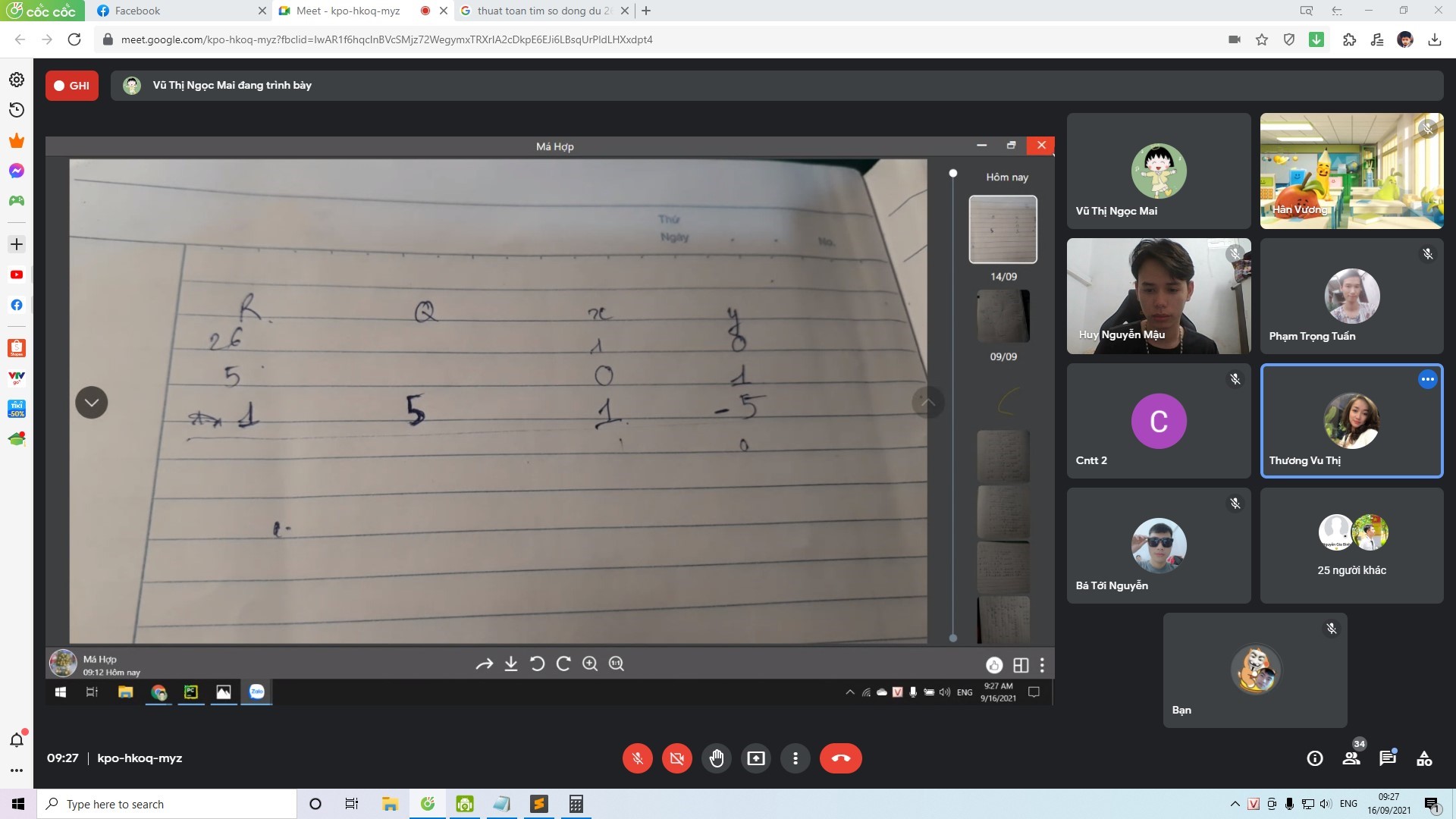Open the meeting details info icon
1456x819 pixels.
click(1315, 758)
